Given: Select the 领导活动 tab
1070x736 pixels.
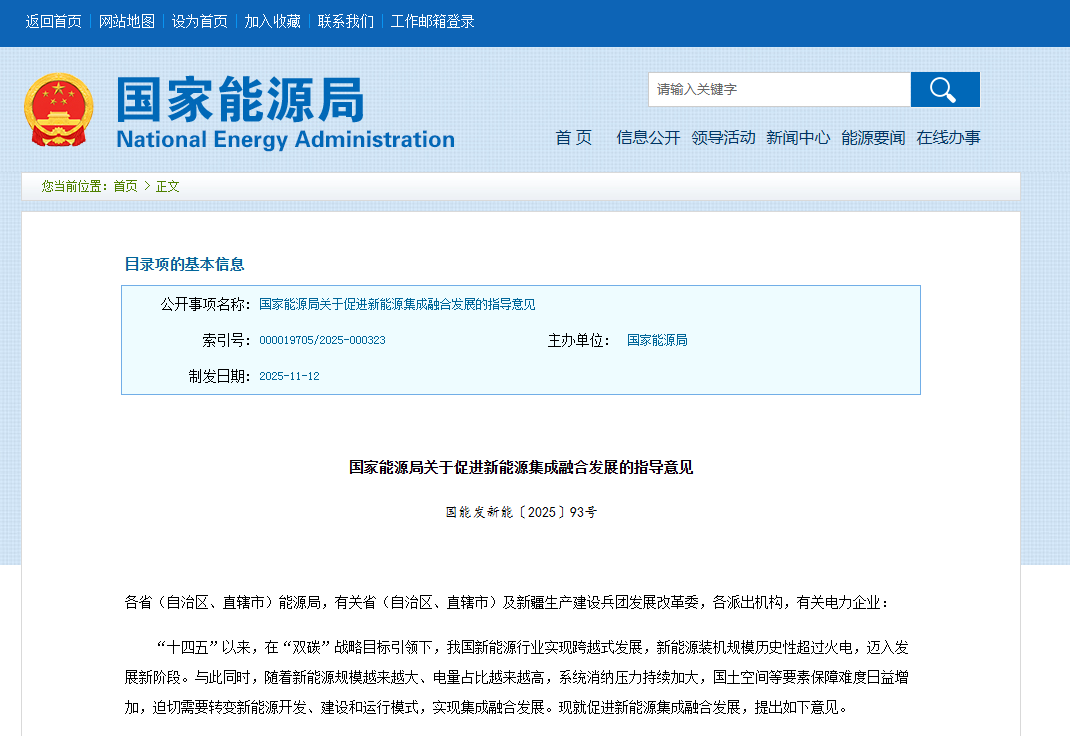Looking at the screenshot, I should (722, 138).
